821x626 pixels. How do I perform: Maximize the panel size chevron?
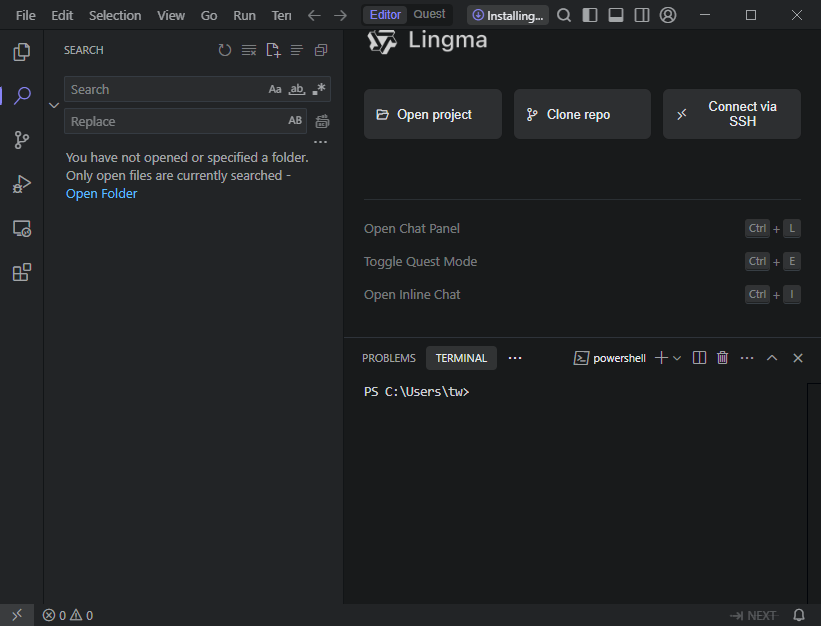[x=772, y=358]
